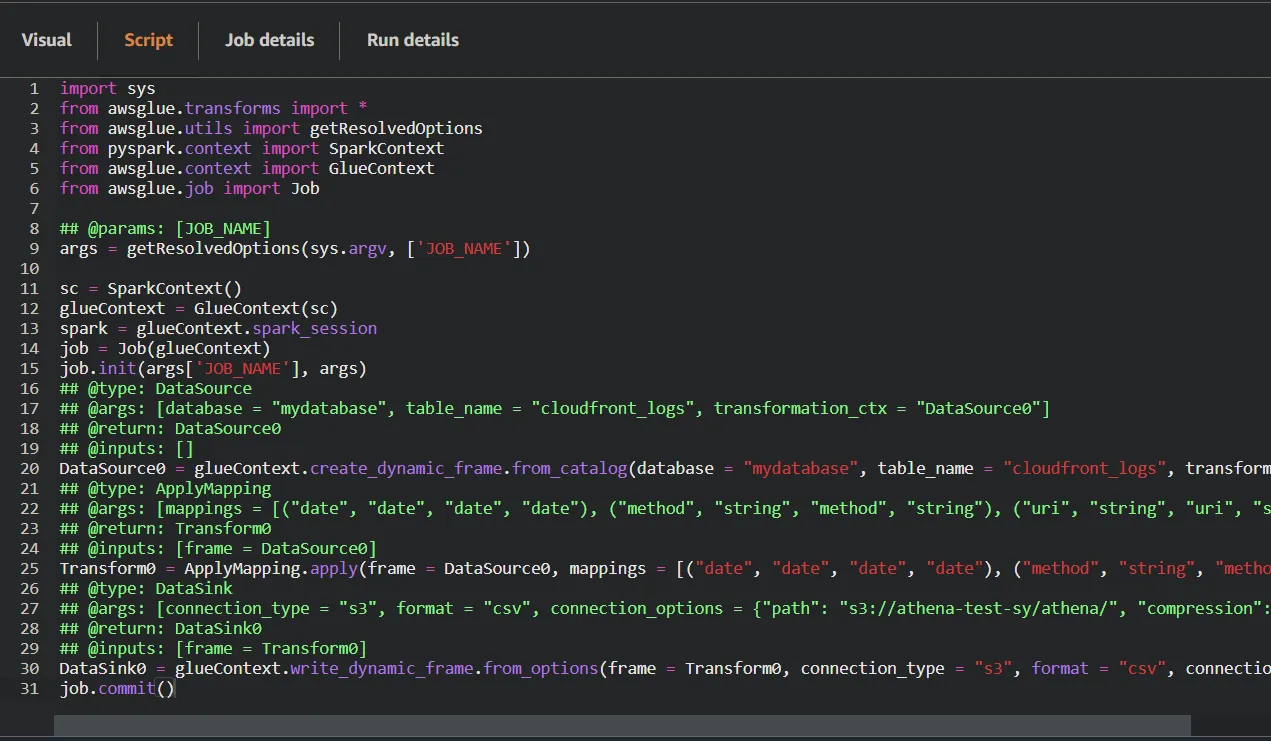Go to the Run details tab
The image size is (1271, 741).
click(x=412, y=40)
